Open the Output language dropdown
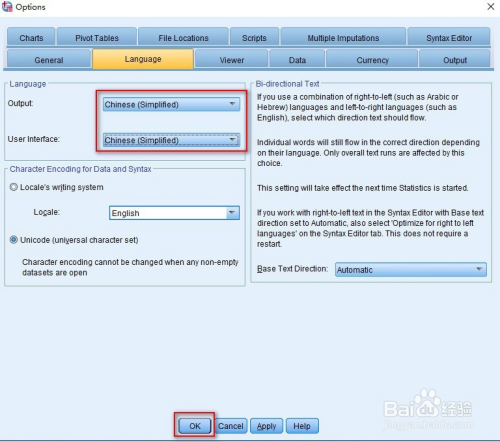 point(171,104)
